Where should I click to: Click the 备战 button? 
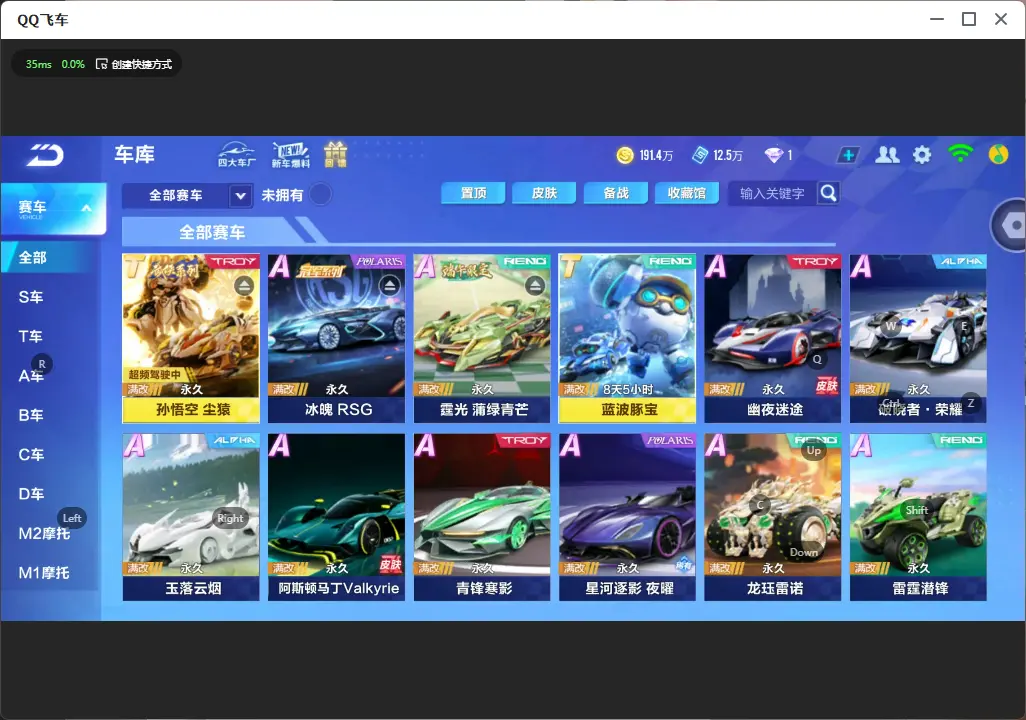pyautogui.click(x=616, y=193)
